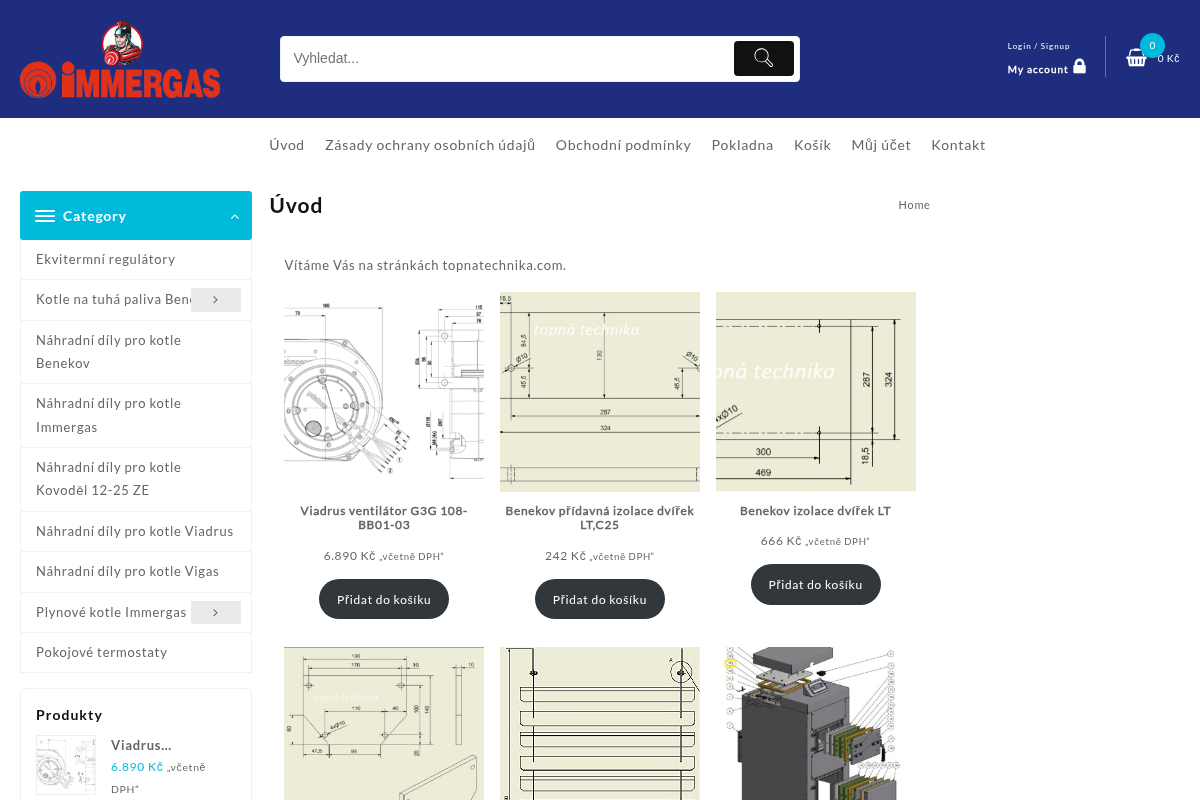Open Náhradní díly pro kotle Vigas
1200x800 pixels.
coord(127,571)
